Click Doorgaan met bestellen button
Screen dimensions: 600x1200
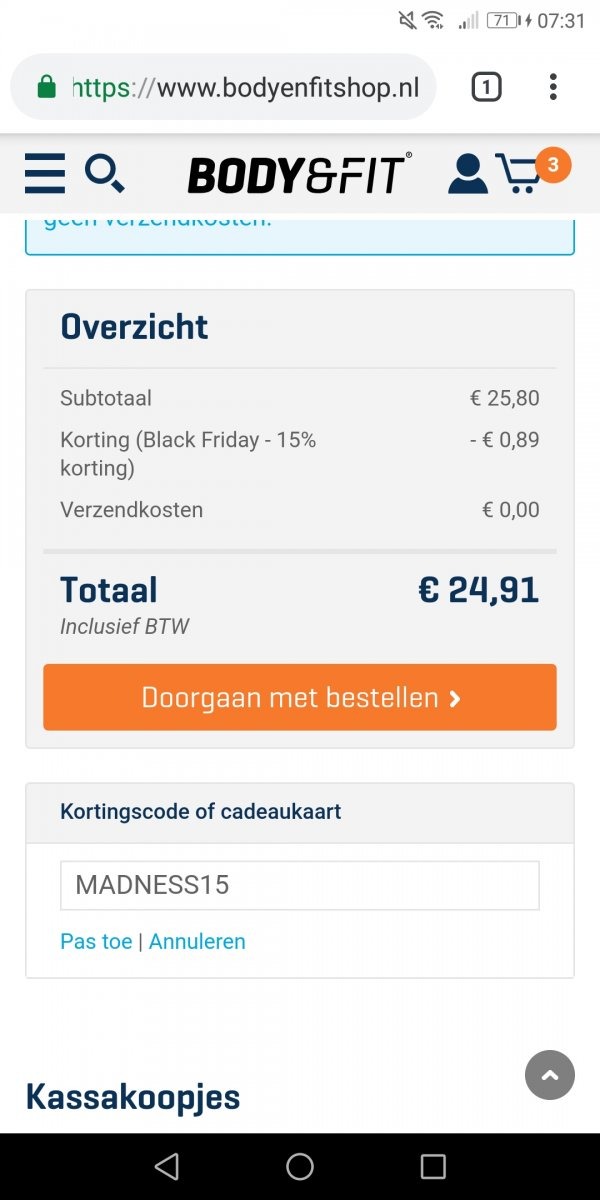[x=300, y=697]
